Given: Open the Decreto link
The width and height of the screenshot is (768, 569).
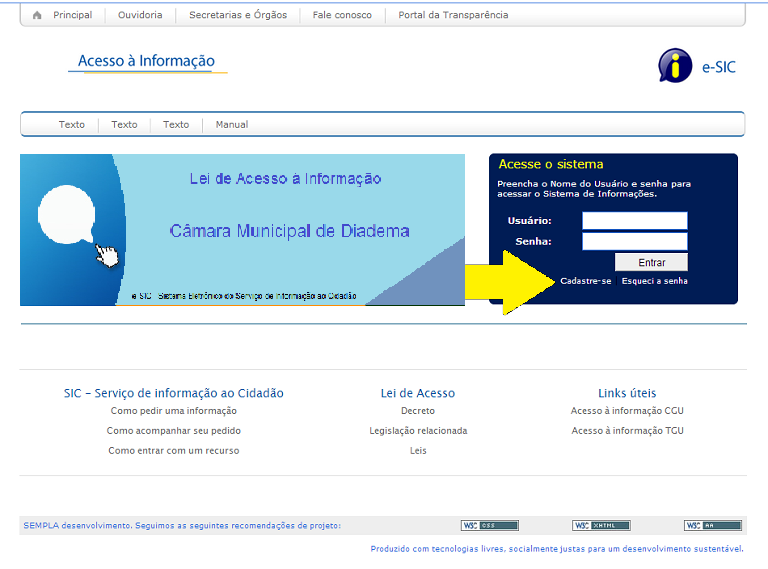Looking at the screenshot, I should tap(418, 411).
